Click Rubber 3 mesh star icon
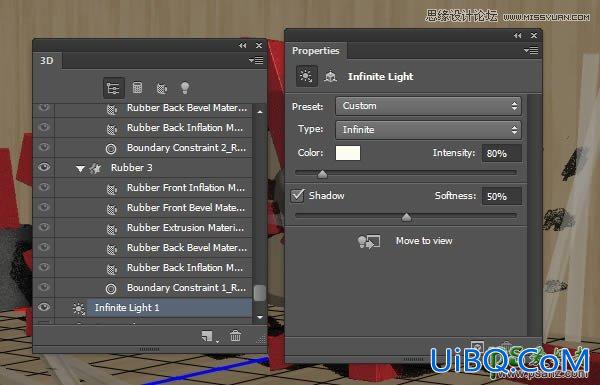The height and width of the screenshot is (385, 600). pos(95,168)
